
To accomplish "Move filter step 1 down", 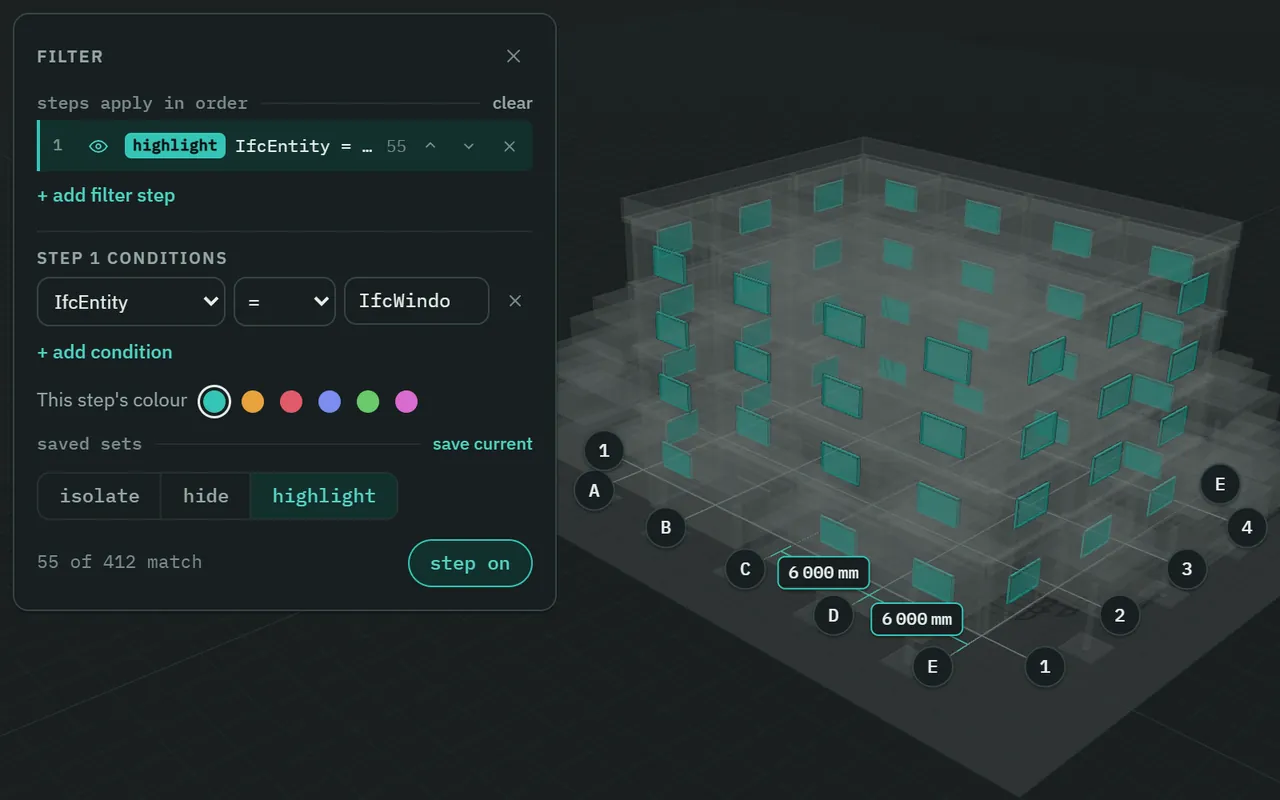I will pos(468,146).
